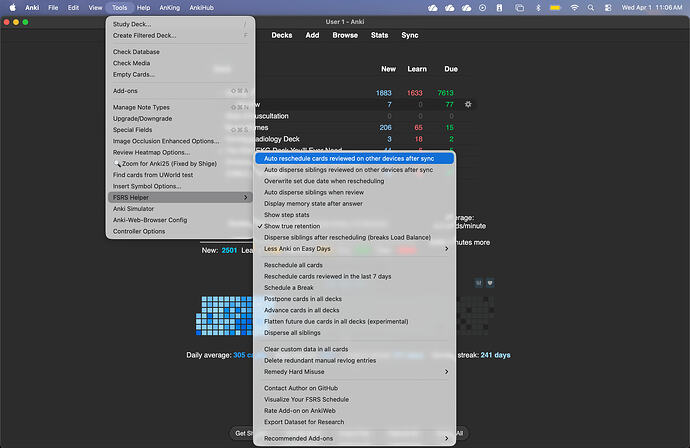690x448 pixels.
Task: Choose Export Dataset for Research
Action: click(355, 422)
